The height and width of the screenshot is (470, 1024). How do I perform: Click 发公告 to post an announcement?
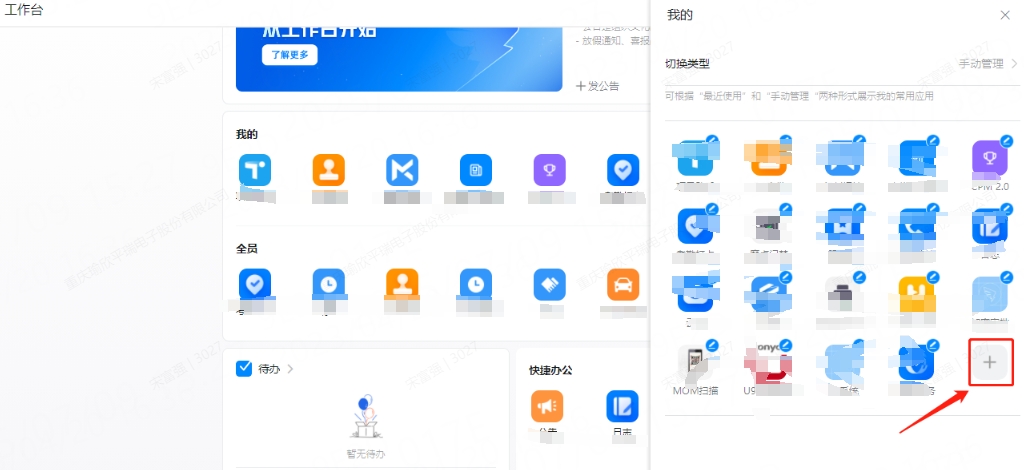click(597, 86)
